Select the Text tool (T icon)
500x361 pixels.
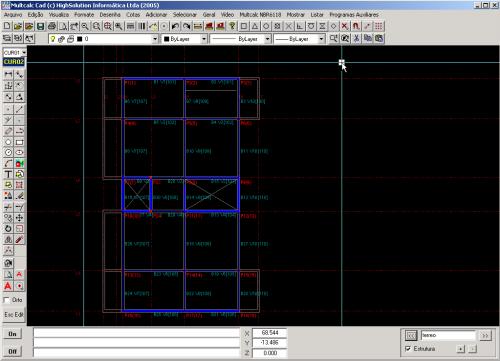point(8,174)
